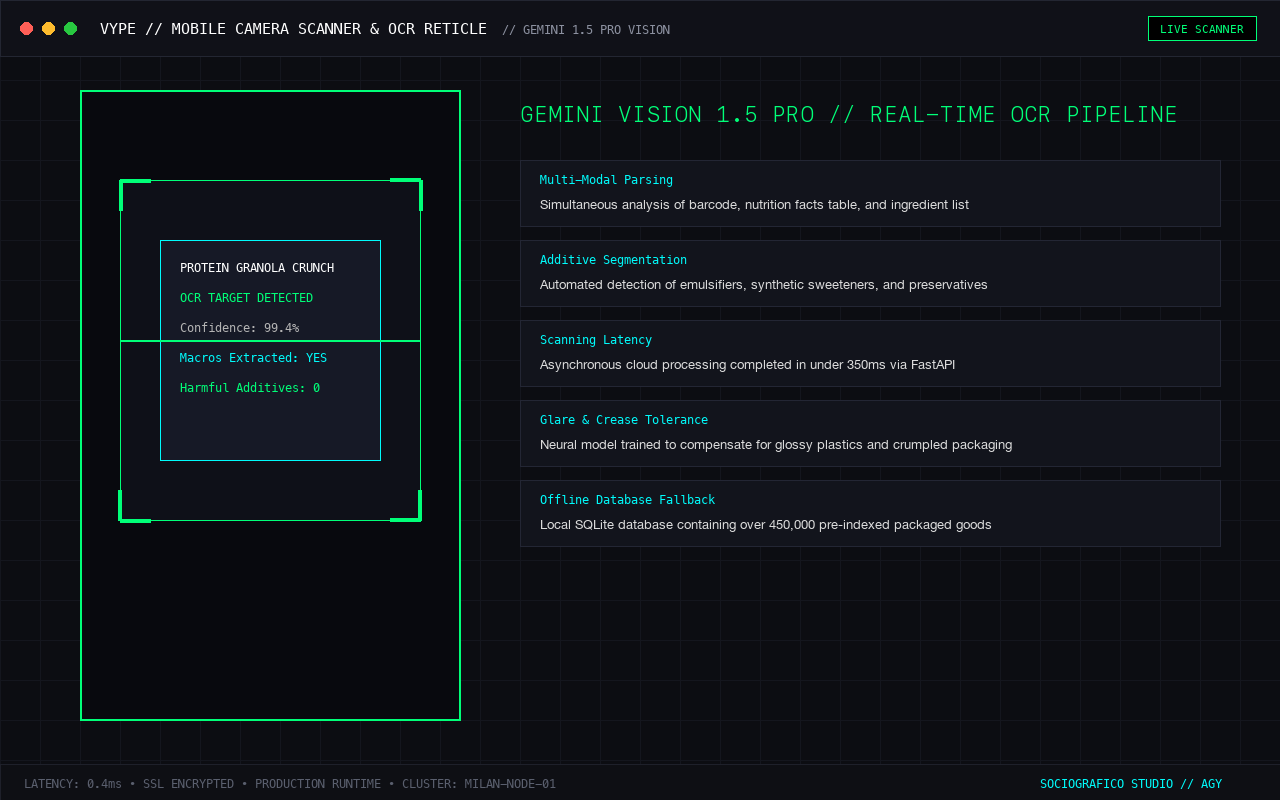This screenshot has width=1280, height=800.
Task: Select the Scanning Latency card title
Action: [596, 340]
